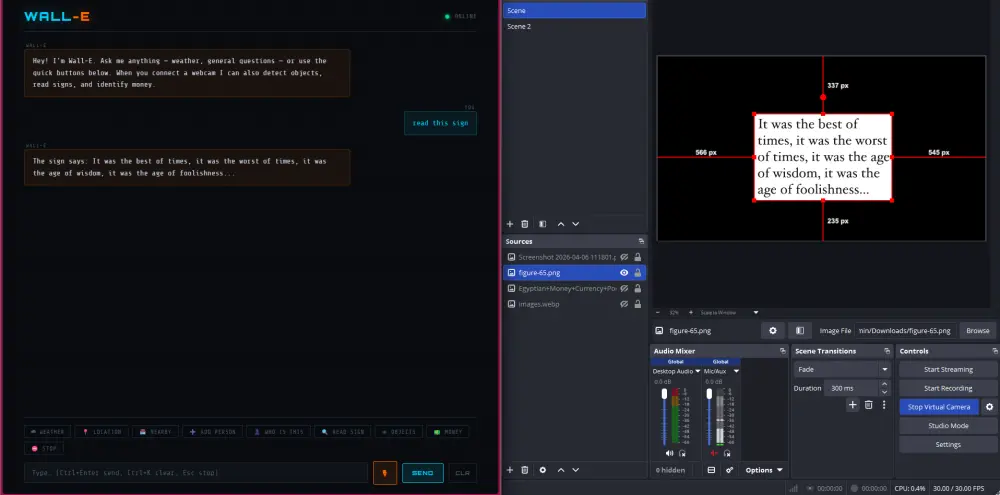Click the Wall-E message input field
Screen dimensions: 1000x495
pos(196,473)
